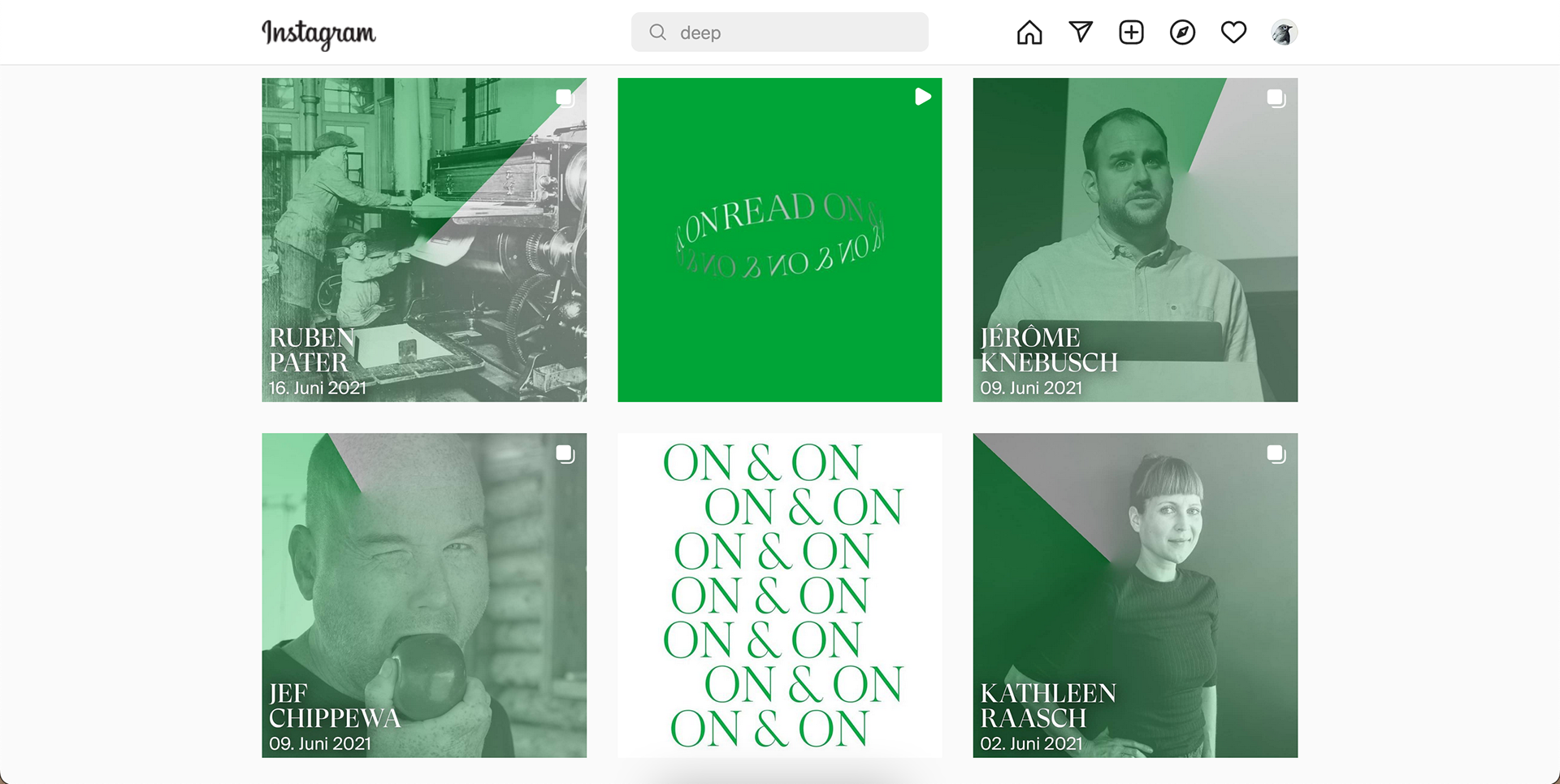Screen dimensions: 1560x784
Task: Open the Jérôme Knebusch post
Action: pos(1135,240)
